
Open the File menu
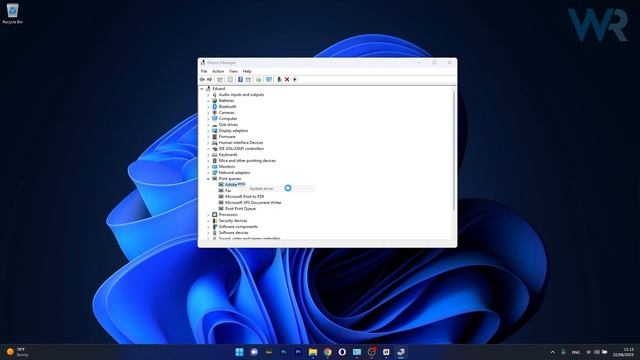[204, 71]
